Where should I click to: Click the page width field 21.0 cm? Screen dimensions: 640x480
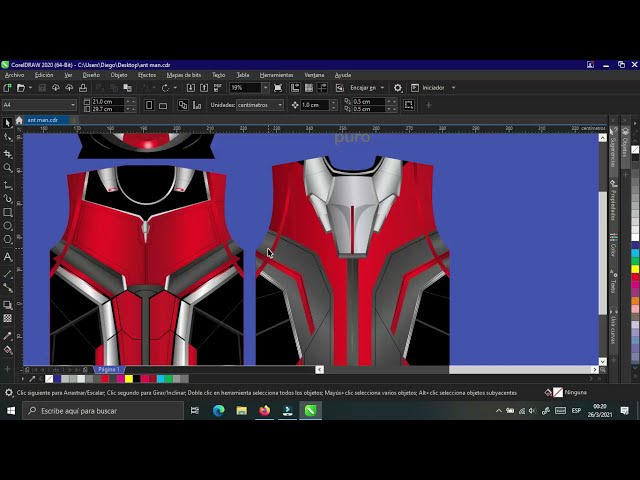point(107,102)
